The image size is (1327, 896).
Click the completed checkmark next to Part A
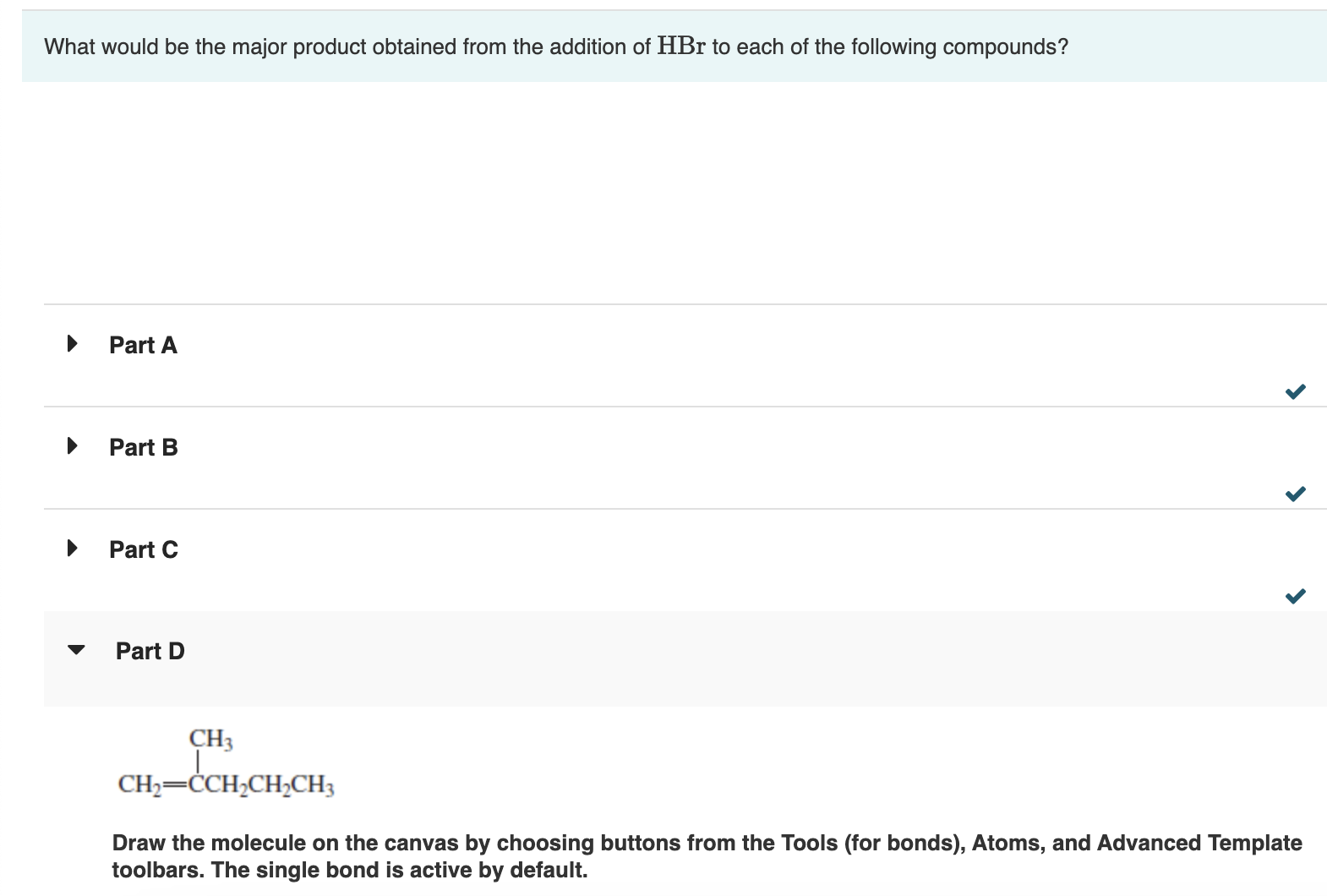coord(1295,391)
